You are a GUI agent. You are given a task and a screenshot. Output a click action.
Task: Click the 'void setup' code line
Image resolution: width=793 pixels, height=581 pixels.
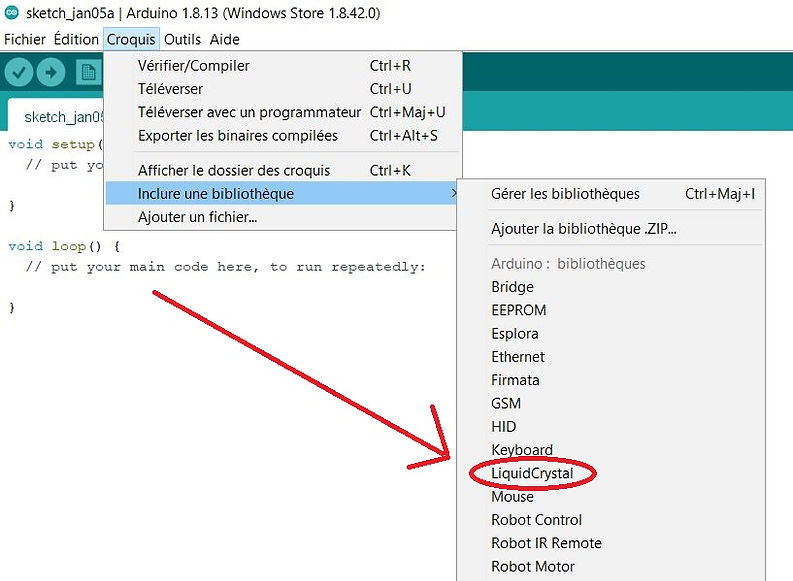pyautogui.click(x=56, y=144)
